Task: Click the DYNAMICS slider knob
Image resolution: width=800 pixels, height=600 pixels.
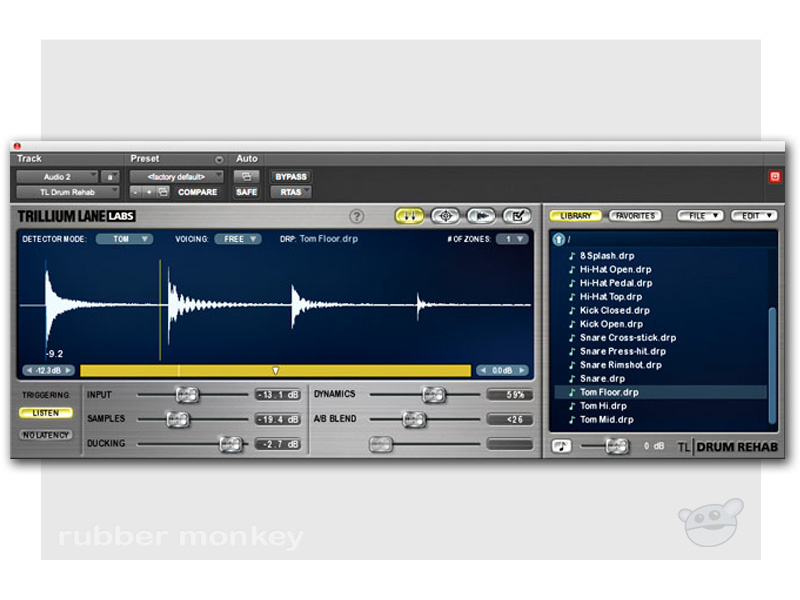Action: click(x=433, y=394)
